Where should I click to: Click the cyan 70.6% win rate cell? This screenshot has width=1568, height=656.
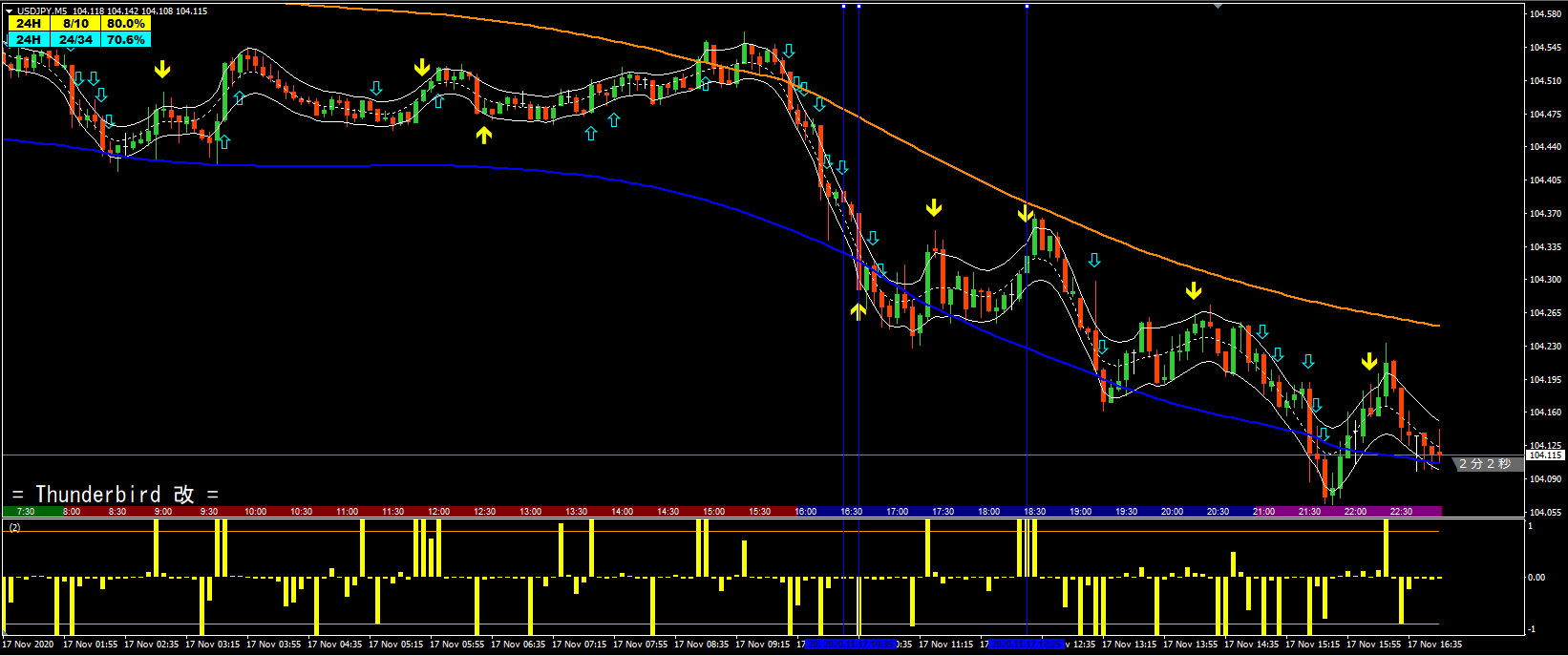point(125,39)
